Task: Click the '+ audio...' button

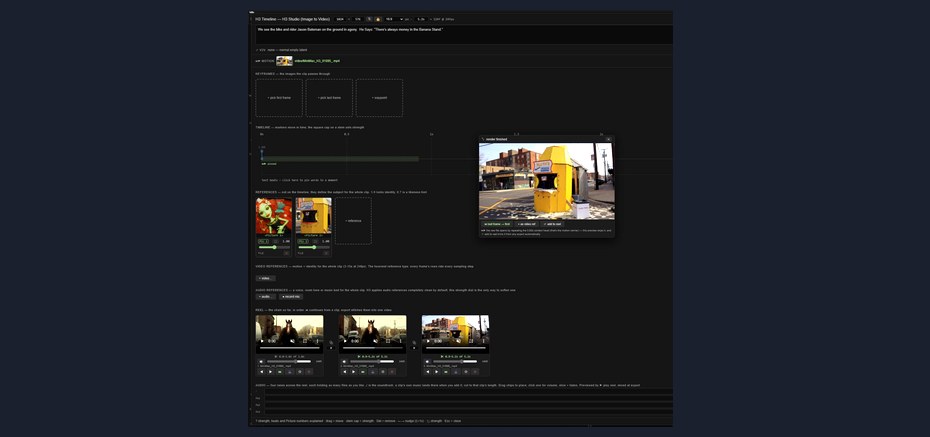Action: pos(266,296)
